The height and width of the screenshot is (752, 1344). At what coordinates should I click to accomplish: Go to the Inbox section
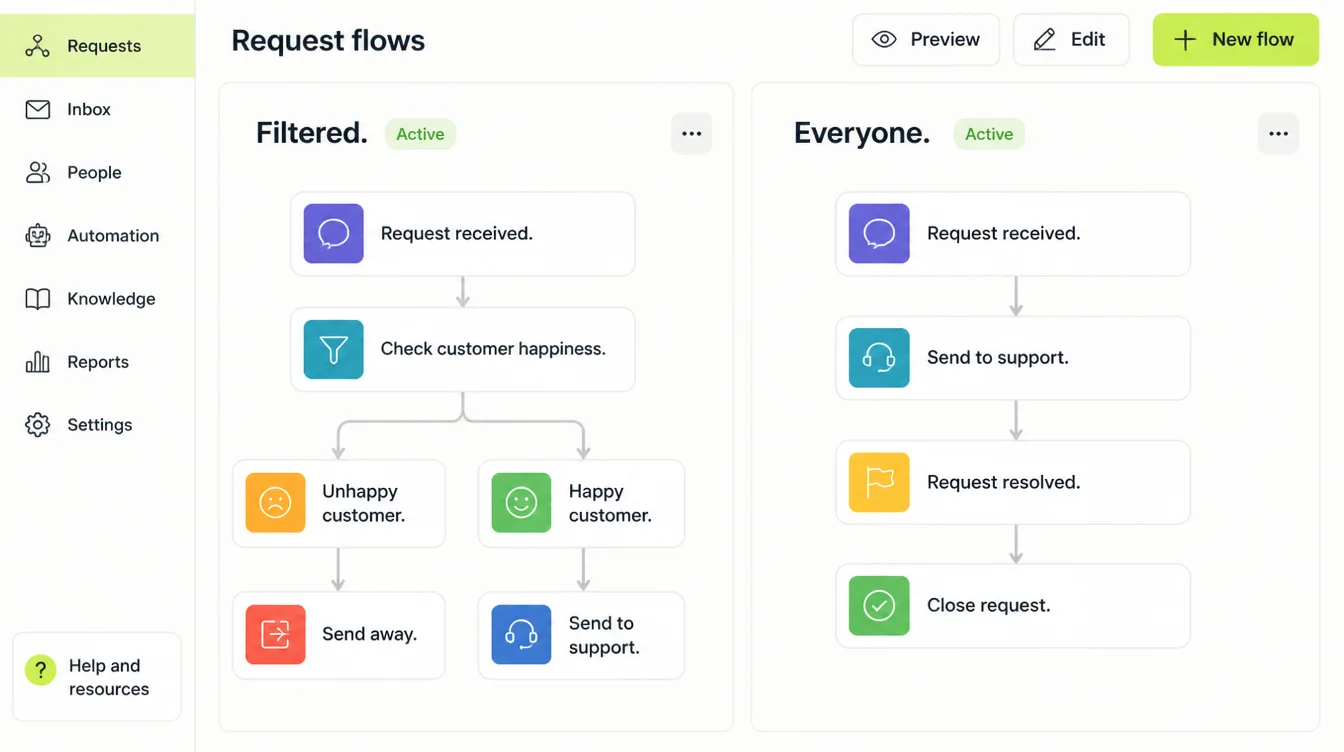(x=97, y=109)
